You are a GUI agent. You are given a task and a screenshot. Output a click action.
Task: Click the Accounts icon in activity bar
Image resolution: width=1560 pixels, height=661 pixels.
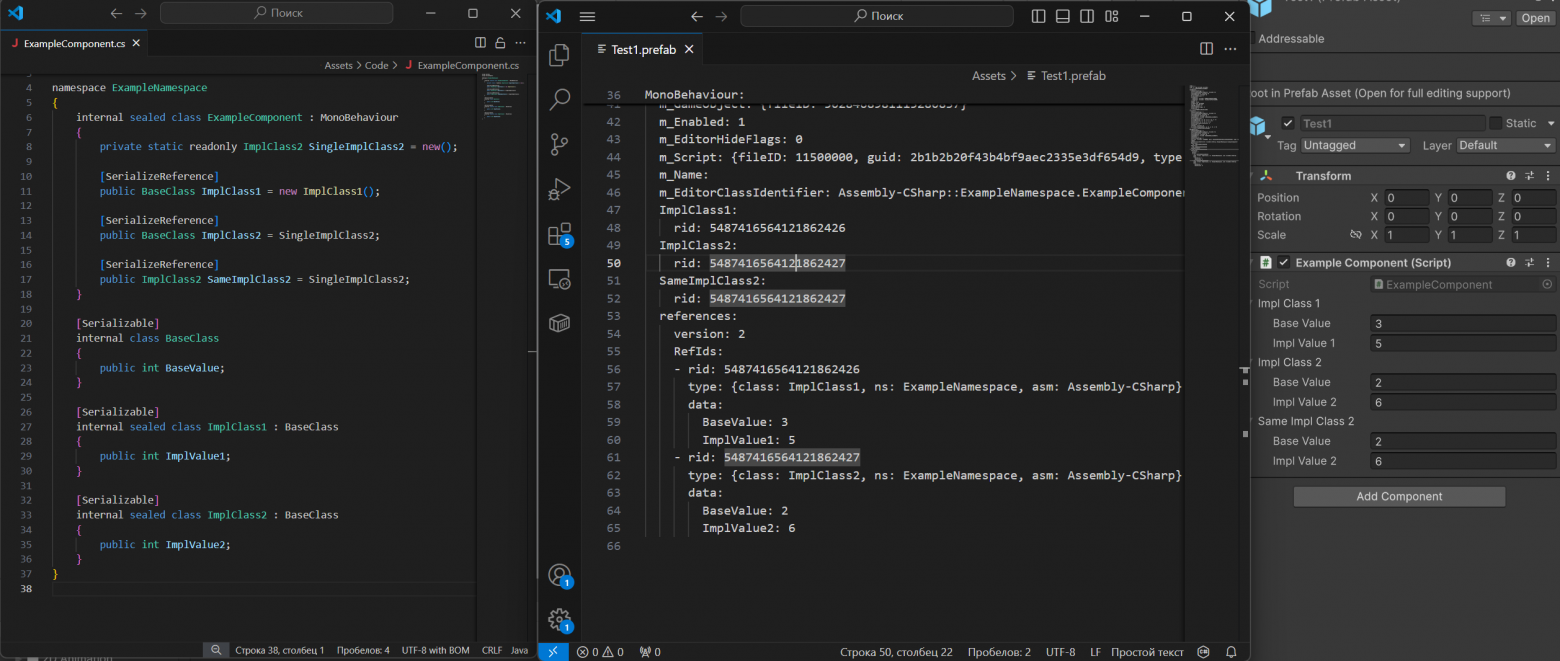tap(559, 575)
